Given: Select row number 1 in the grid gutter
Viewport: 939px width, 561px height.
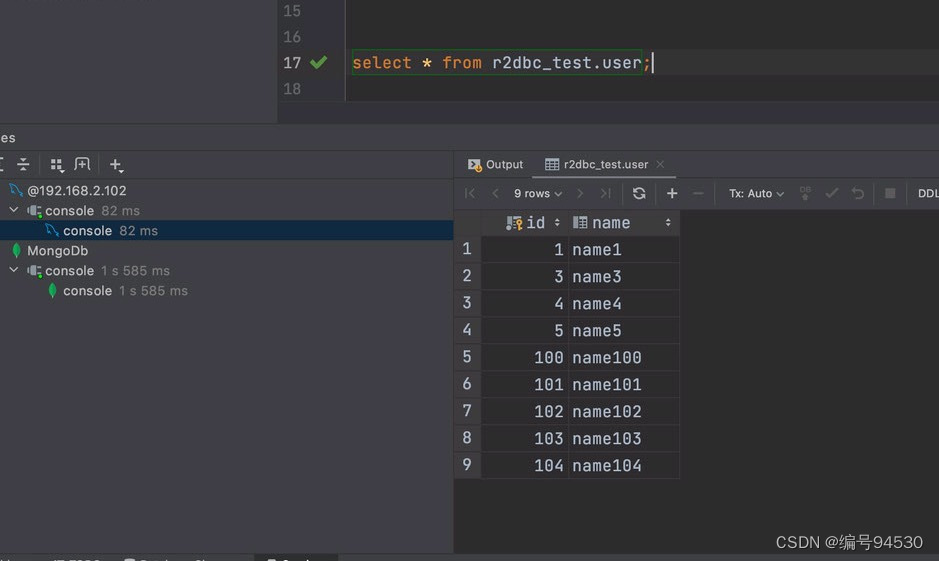Looking at the screenshot, I should click(x=467, y=248).
